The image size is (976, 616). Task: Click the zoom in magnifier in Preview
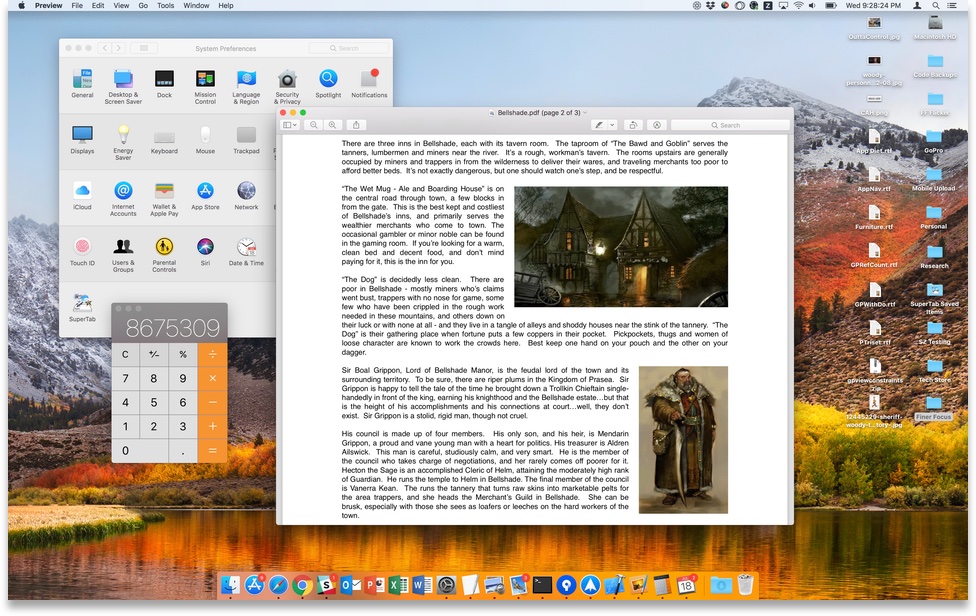pyautogui.click(x=332, y=125)
